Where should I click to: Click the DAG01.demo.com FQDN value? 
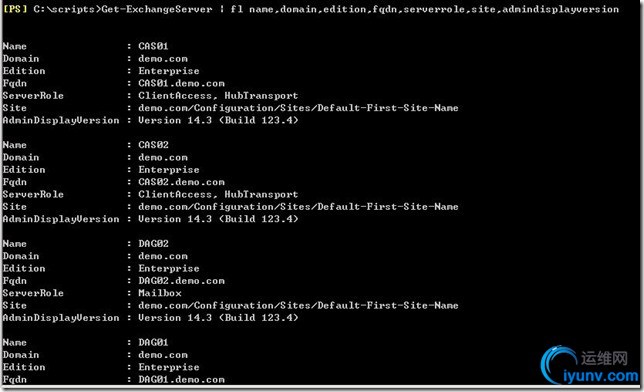click(x=181, y=379)
